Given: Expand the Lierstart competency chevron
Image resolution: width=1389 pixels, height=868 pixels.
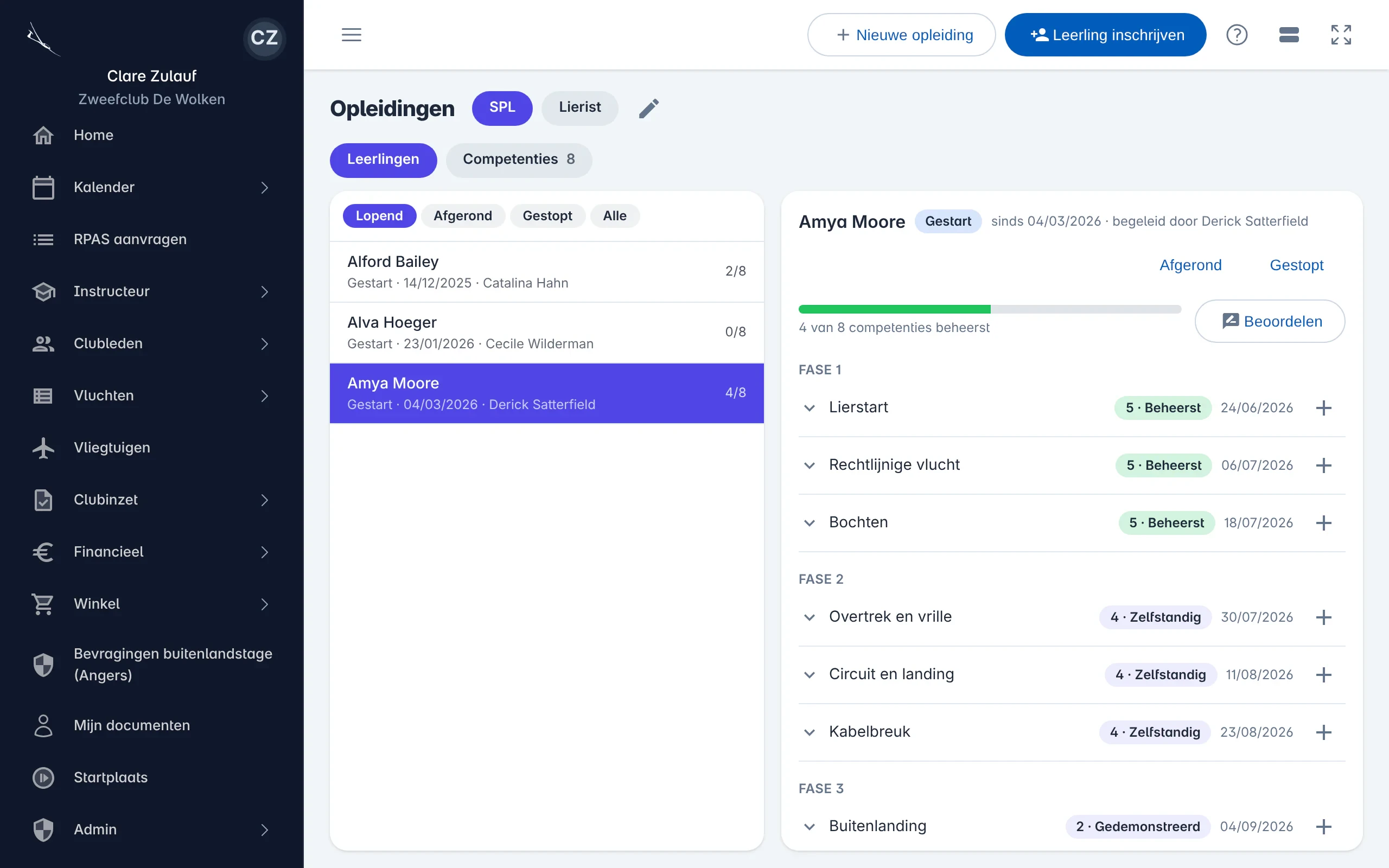Looking at the screenshot, I should [810, 408].
